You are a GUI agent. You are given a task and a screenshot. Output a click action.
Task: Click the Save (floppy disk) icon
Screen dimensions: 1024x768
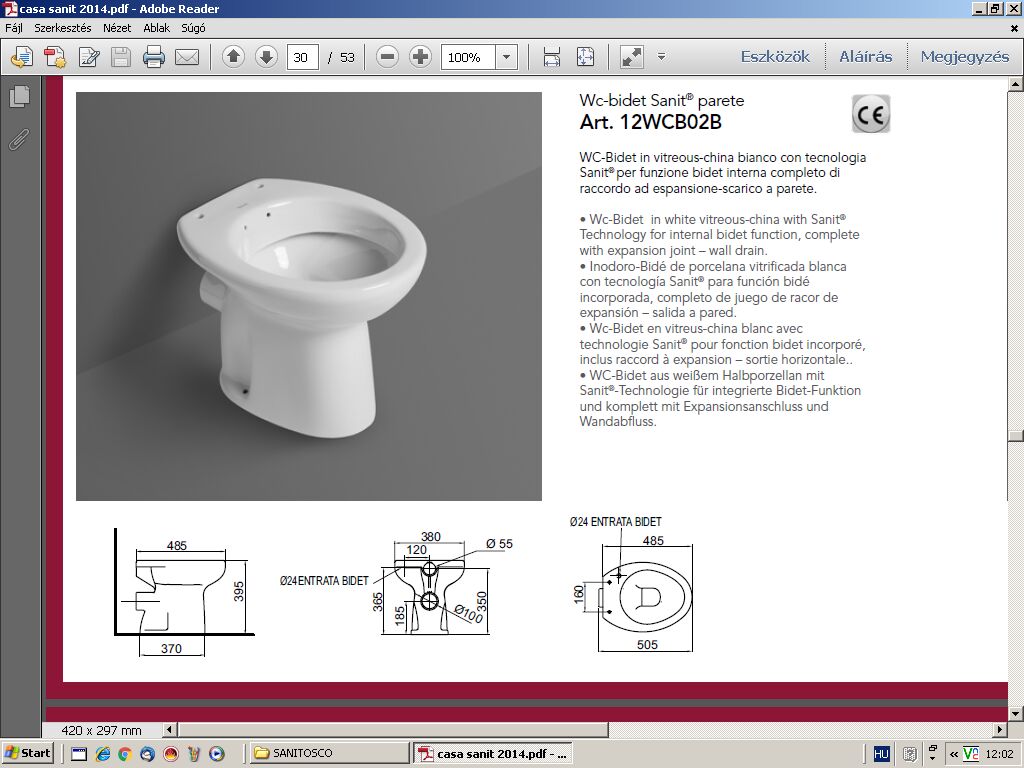coord(121,57)
